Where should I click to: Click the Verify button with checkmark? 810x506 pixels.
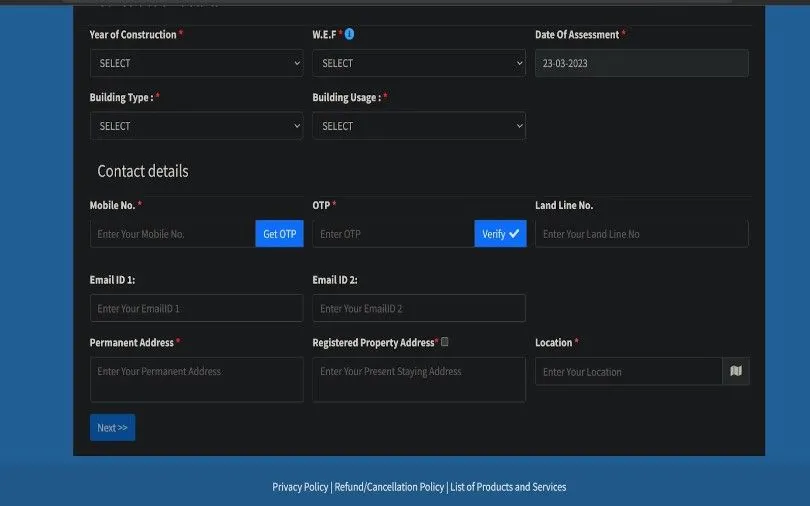coord(500,234)
